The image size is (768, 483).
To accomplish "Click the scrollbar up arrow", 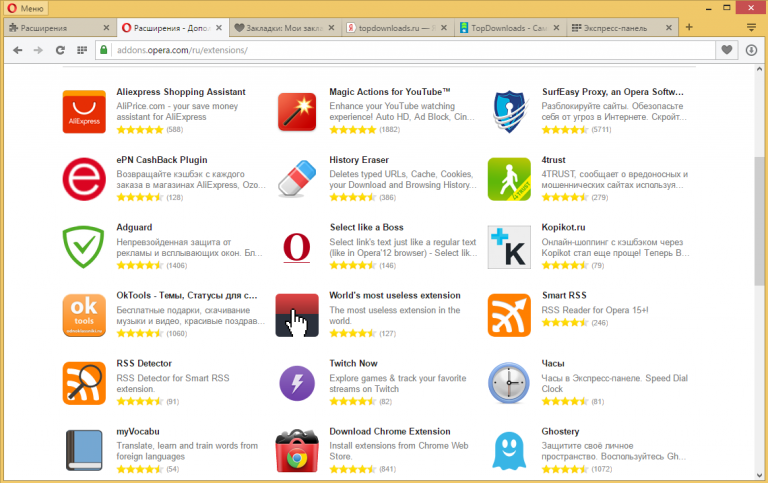I will coord(759,70).
